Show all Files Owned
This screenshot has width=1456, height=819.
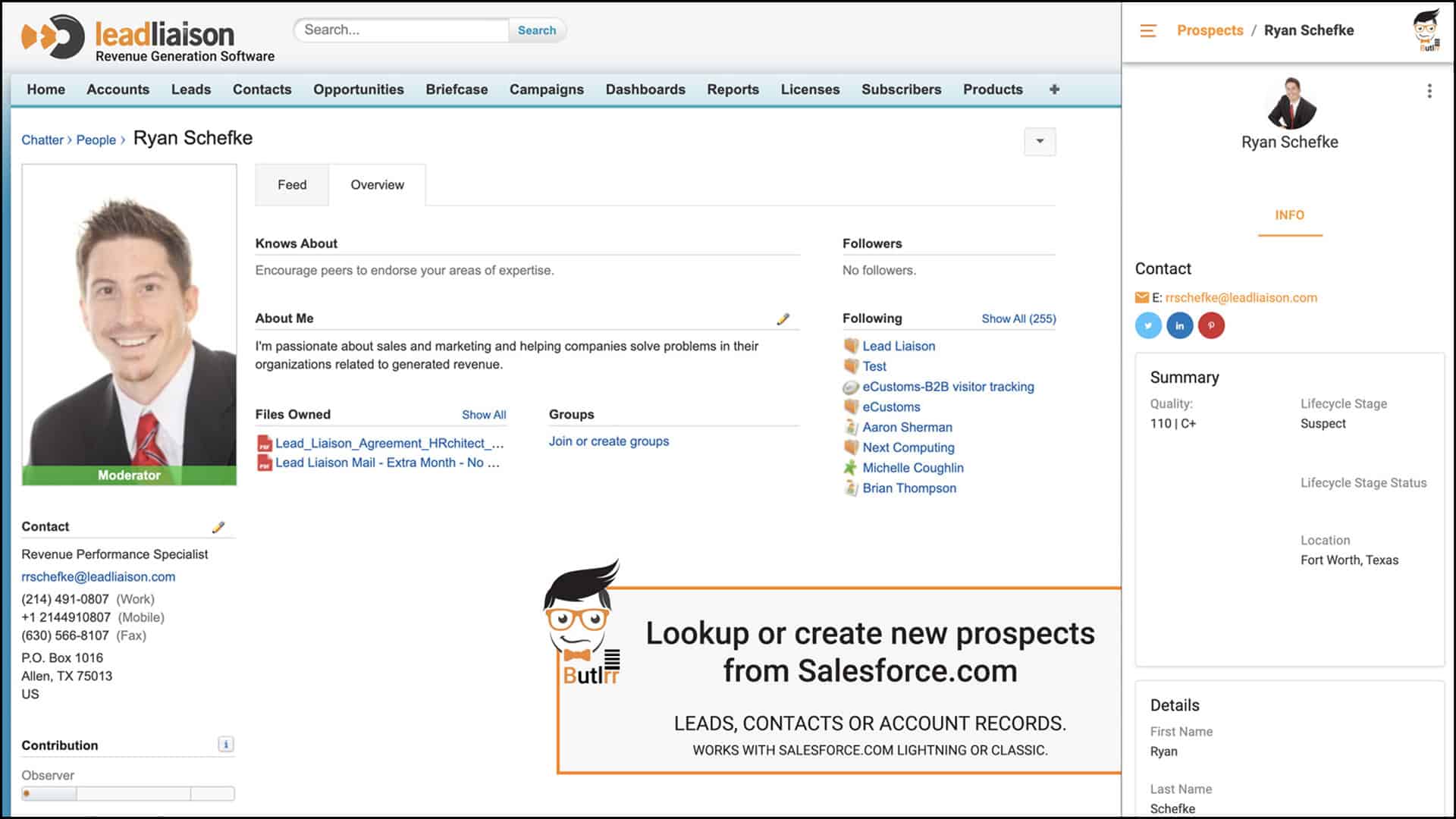(484, 415)
